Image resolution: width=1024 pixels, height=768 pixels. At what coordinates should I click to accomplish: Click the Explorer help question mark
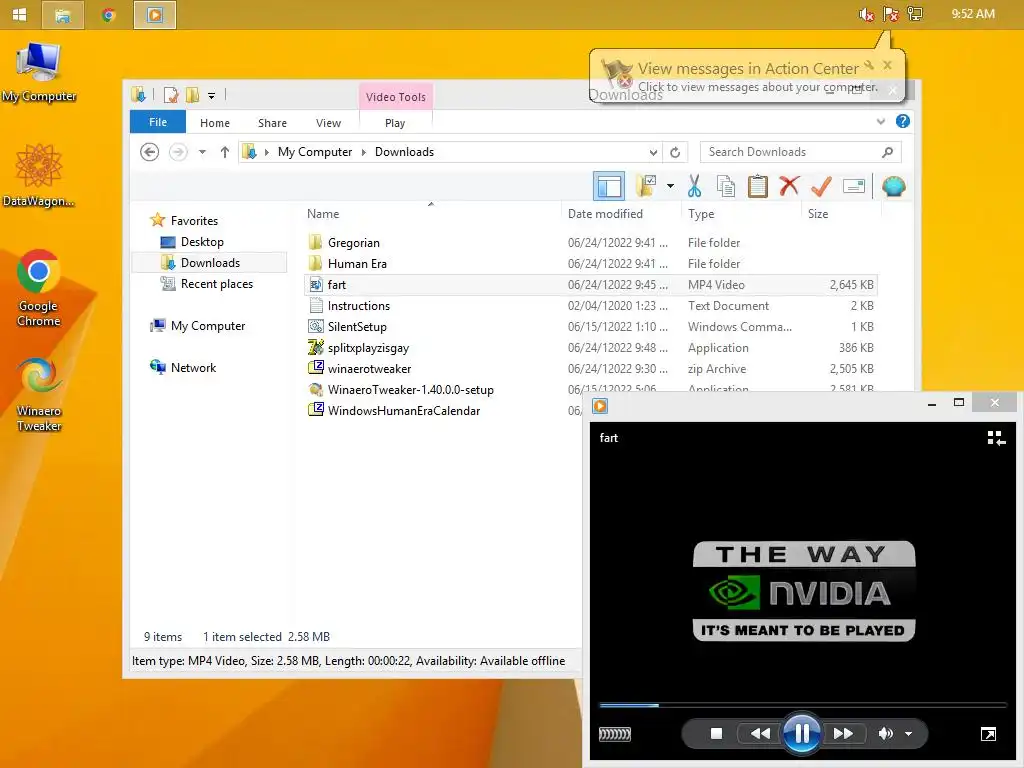click(903, 121)
